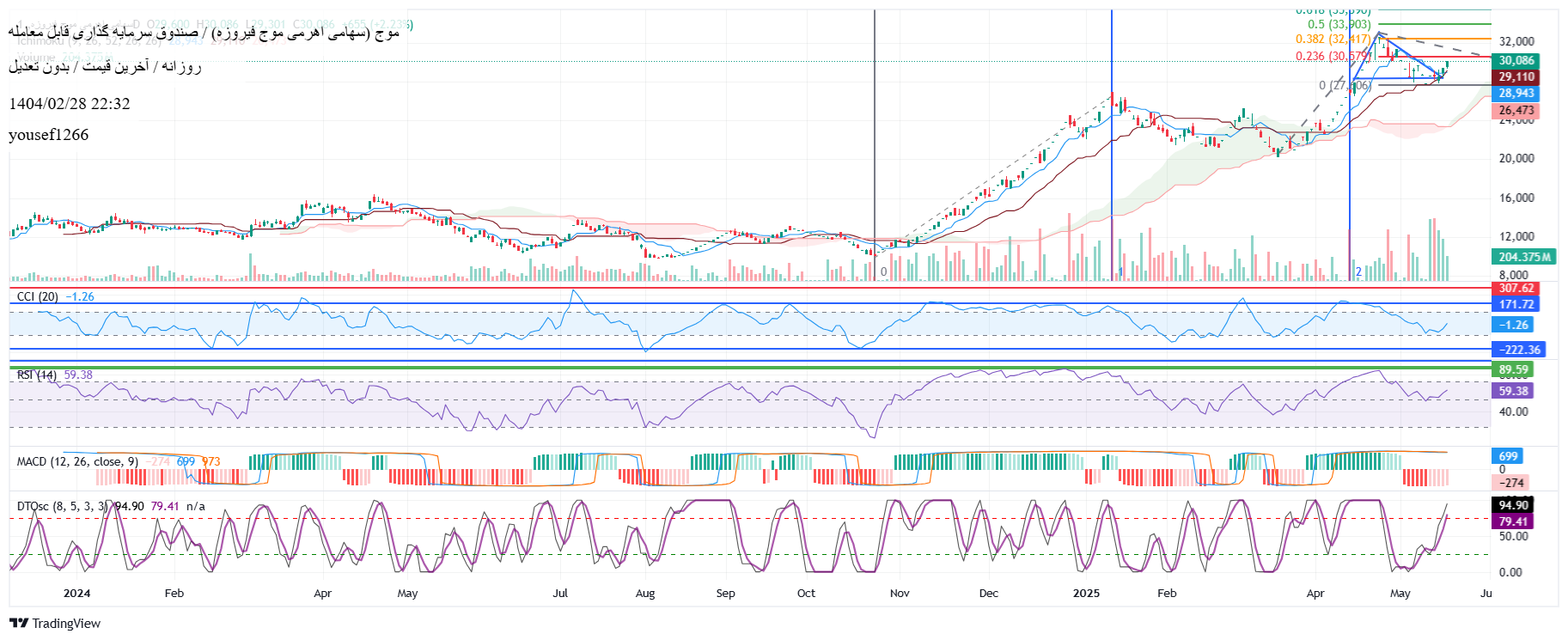Image resolution: width=1568 pixels, height=640 pixels.
Task: Click the Jul label on time axis
Action: coord(560,593)
